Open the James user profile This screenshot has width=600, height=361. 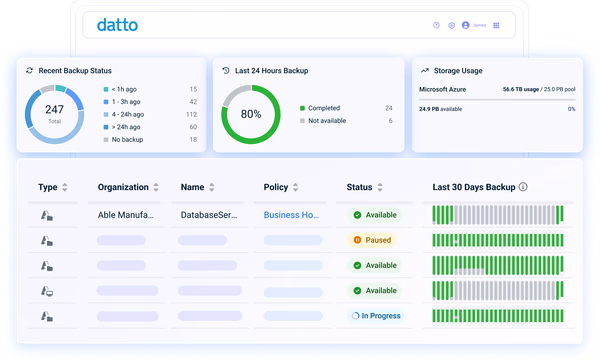point(474,25)
